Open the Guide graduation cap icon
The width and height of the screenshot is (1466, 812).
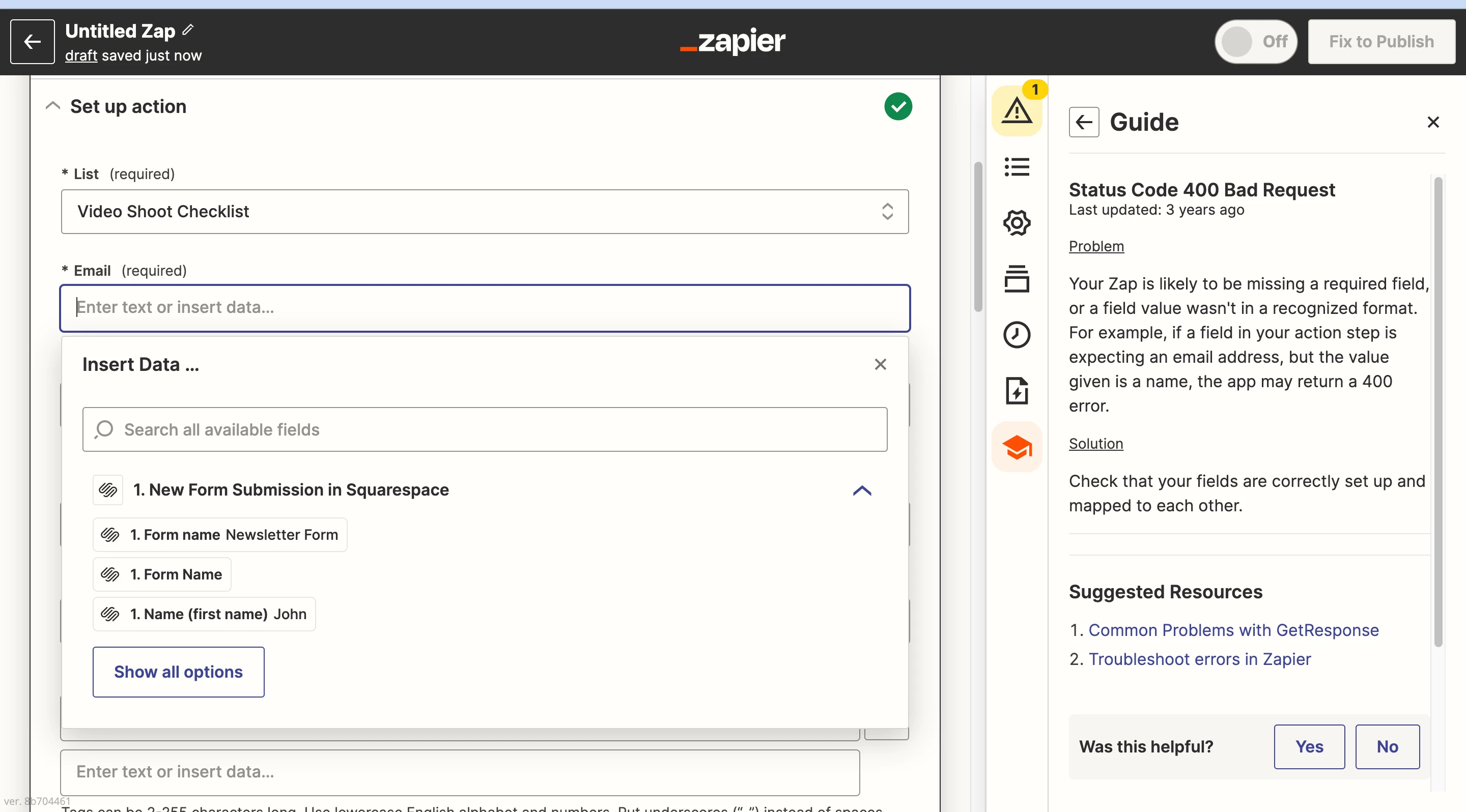1017,448
